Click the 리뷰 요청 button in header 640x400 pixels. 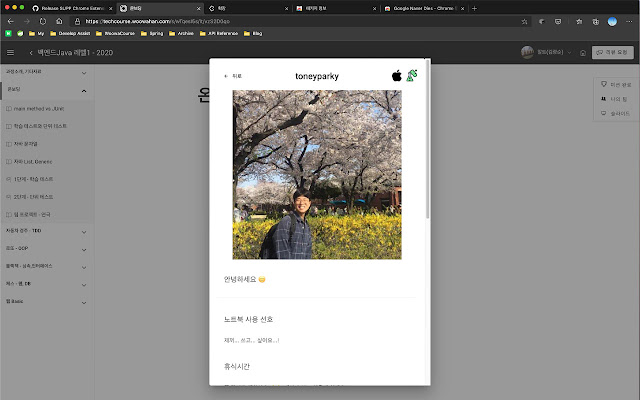pyautogui.click(x=613, y=52)
